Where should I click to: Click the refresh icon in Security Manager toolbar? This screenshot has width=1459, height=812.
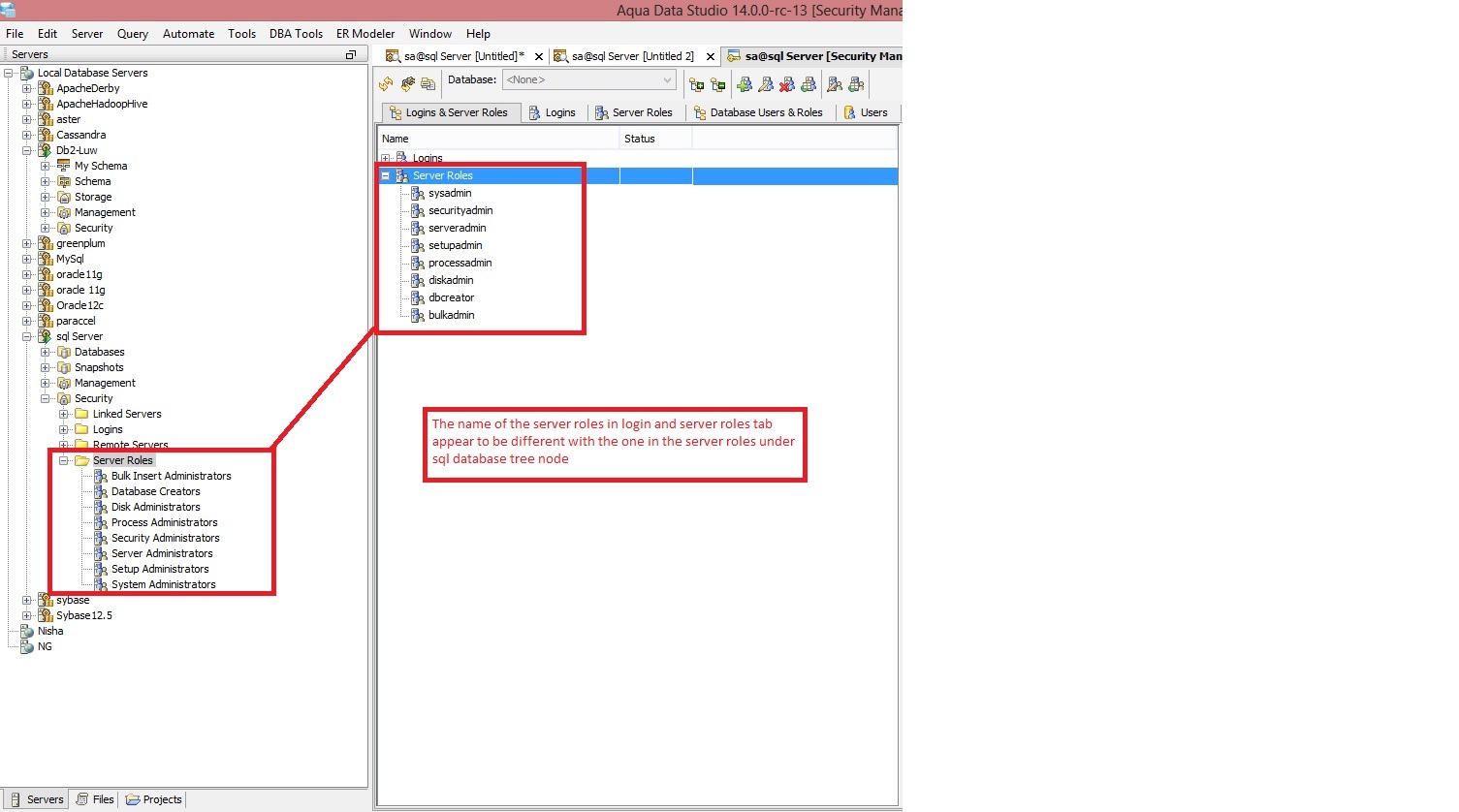pyautogui.click(x=386, y=84)
